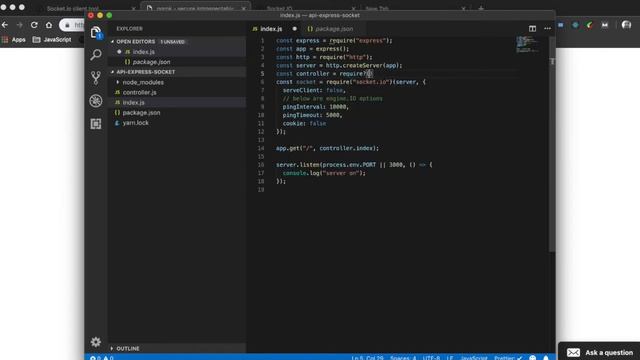This screenshot has width=640, height=360.
Task: Switch to the index.js editor tab
Action: coord(271,29)
